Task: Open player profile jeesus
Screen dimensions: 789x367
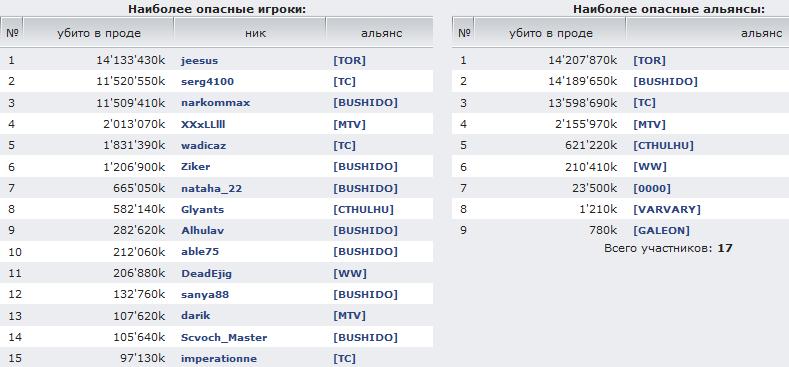Action: 199,61
